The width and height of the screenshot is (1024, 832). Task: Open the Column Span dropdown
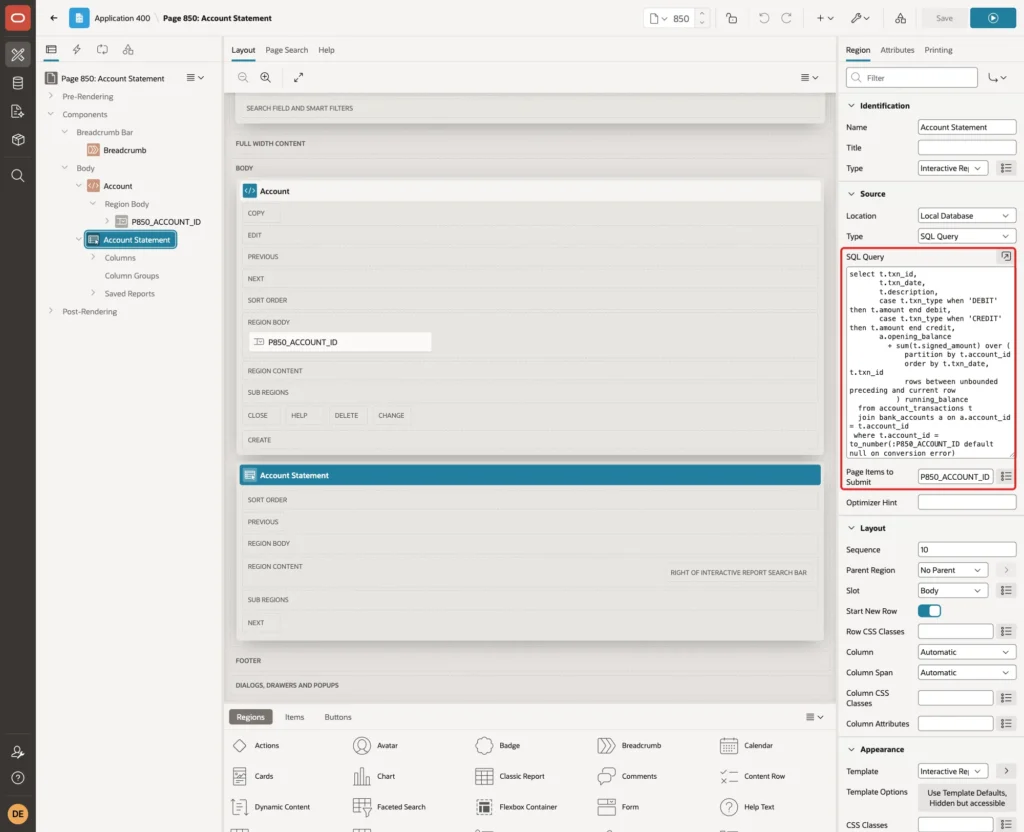point(967,672)
